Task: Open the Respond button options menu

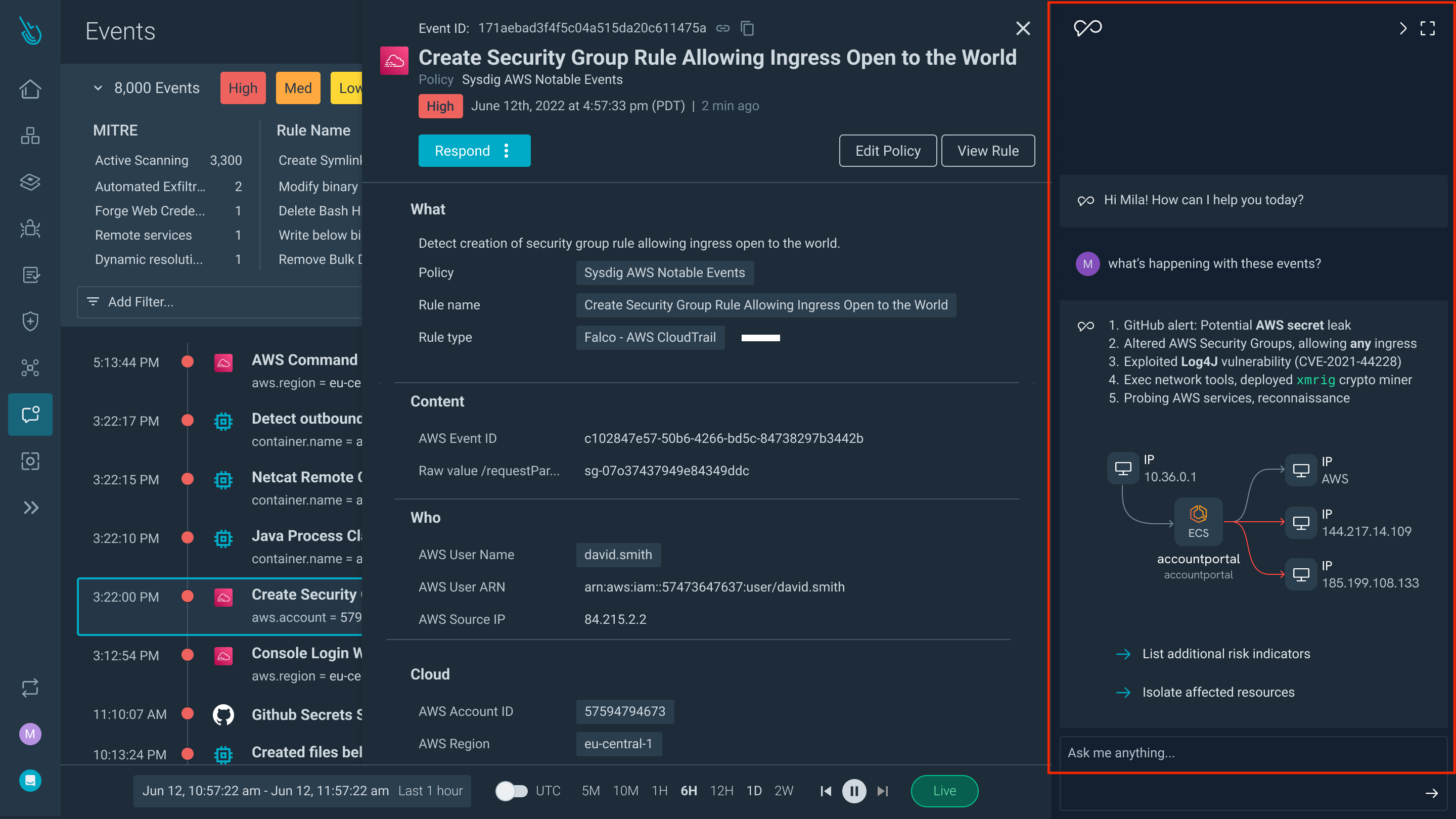Action: (x=507, y=151)
